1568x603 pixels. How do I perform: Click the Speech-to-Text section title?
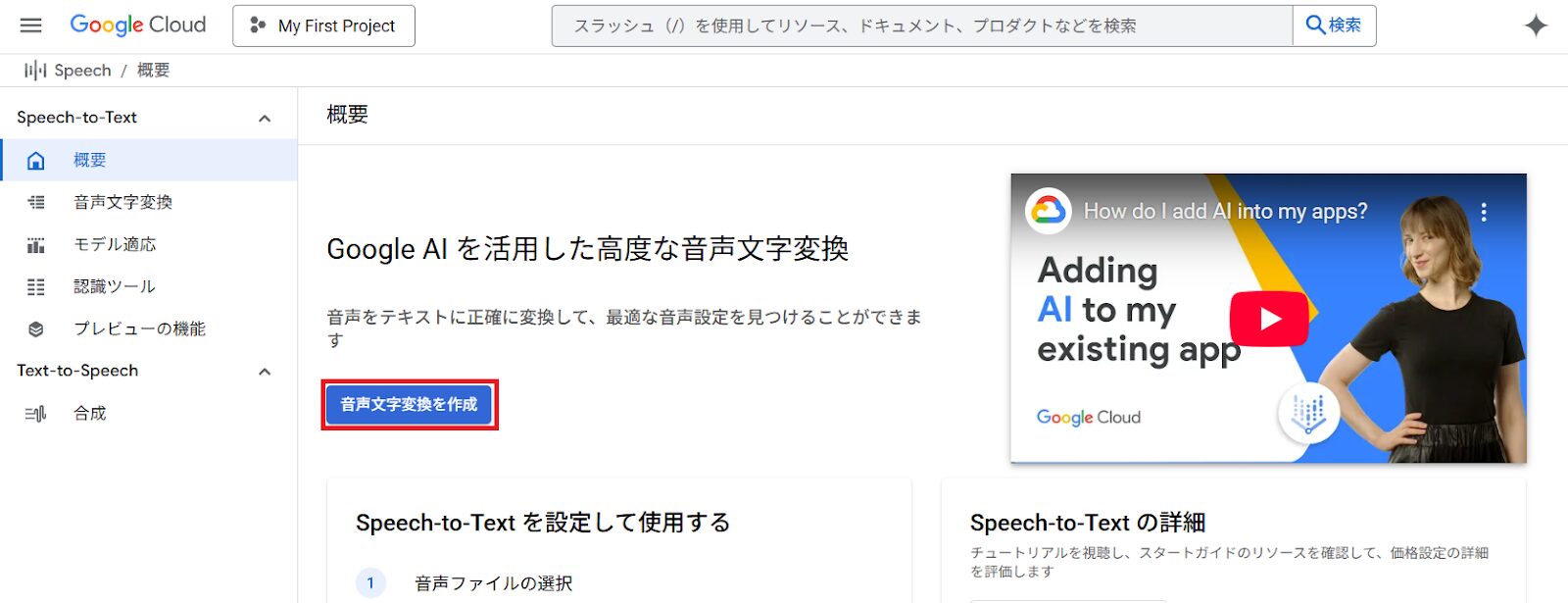(76, 118)
